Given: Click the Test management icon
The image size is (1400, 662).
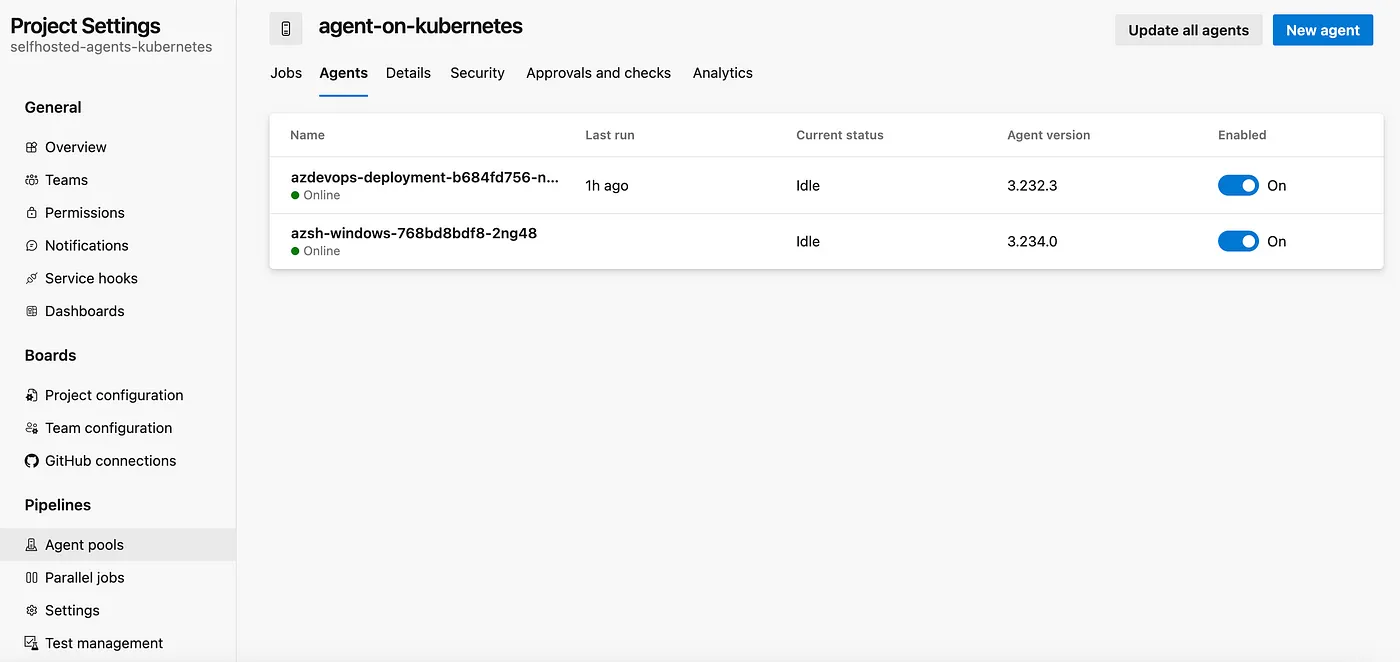Looking at the screenshot, I should pos(31,644).
